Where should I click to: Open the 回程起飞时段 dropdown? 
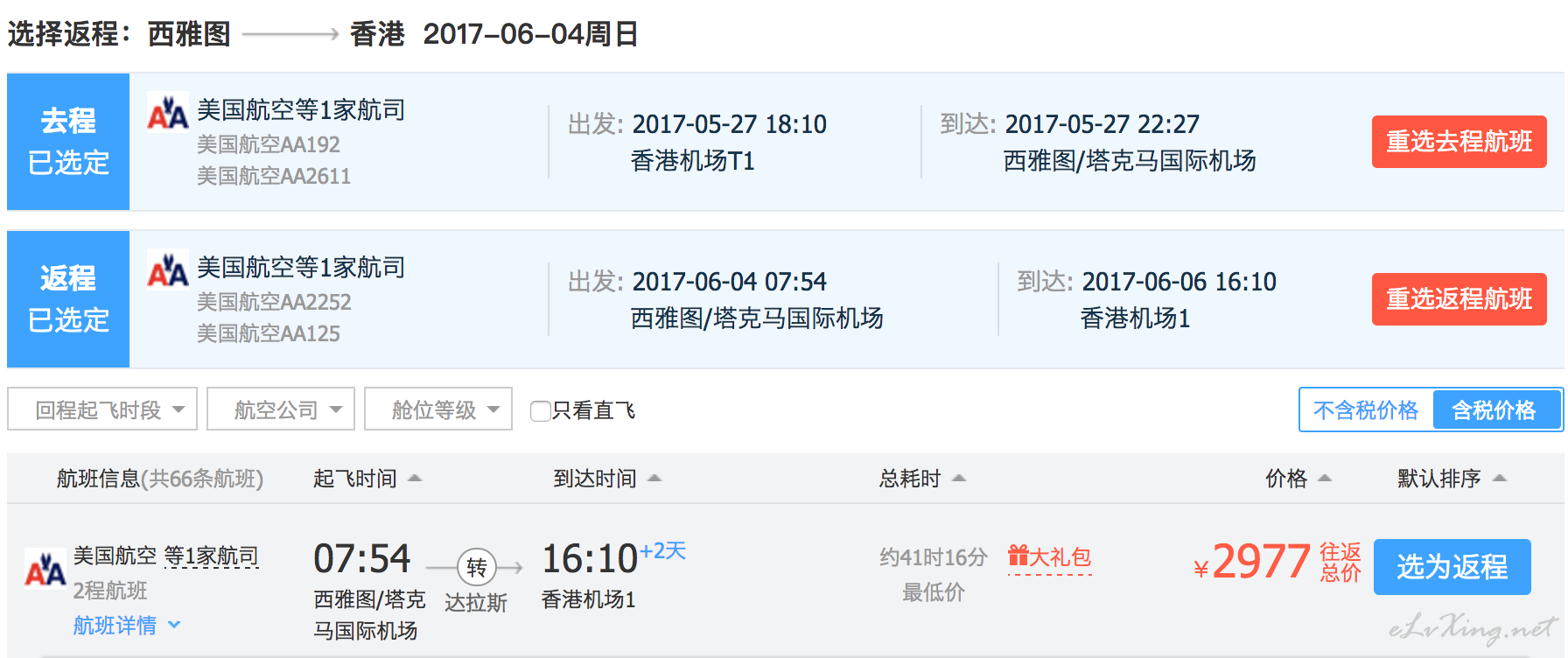tap(102, 409)
